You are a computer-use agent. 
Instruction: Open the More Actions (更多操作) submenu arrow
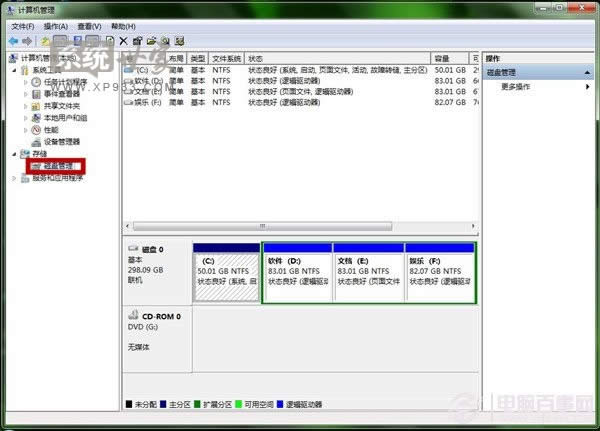tap(587, 87)
